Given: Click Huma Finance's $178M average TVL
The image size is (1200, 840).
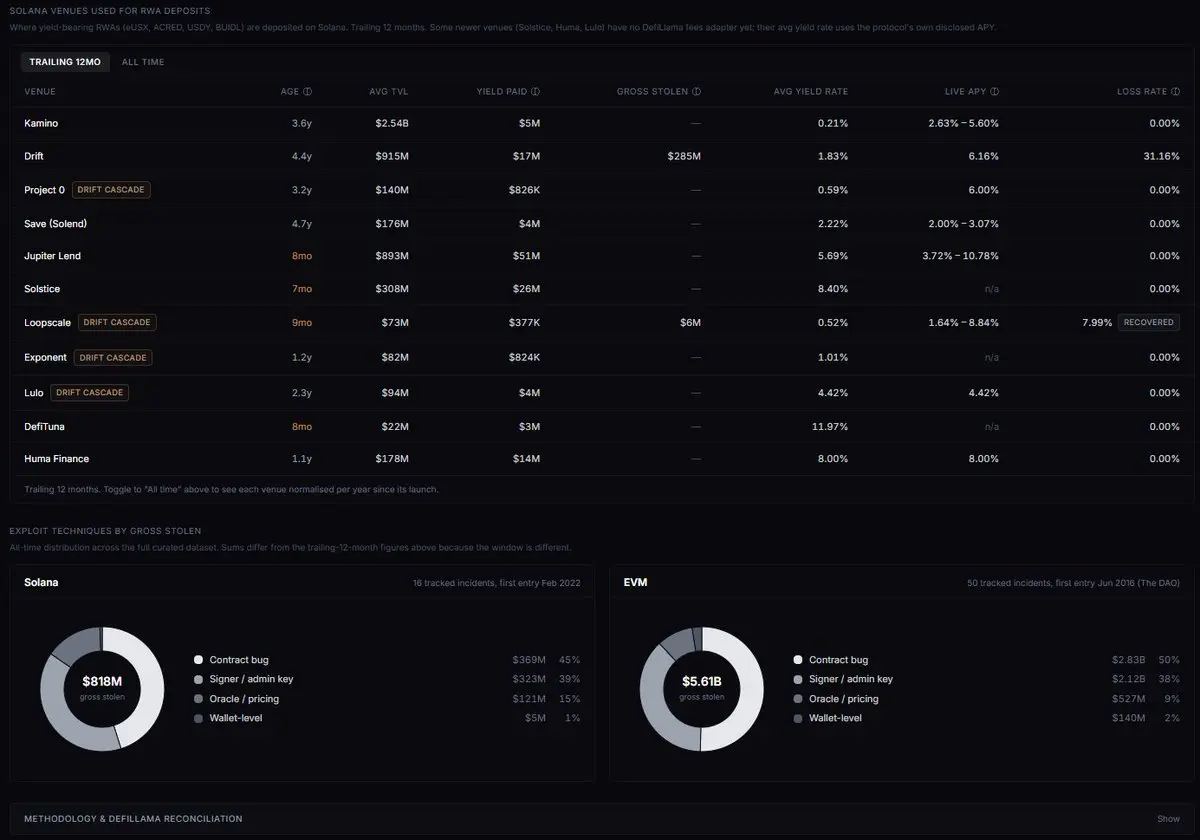Looking at the screenshot, I should tap(392, 459).
